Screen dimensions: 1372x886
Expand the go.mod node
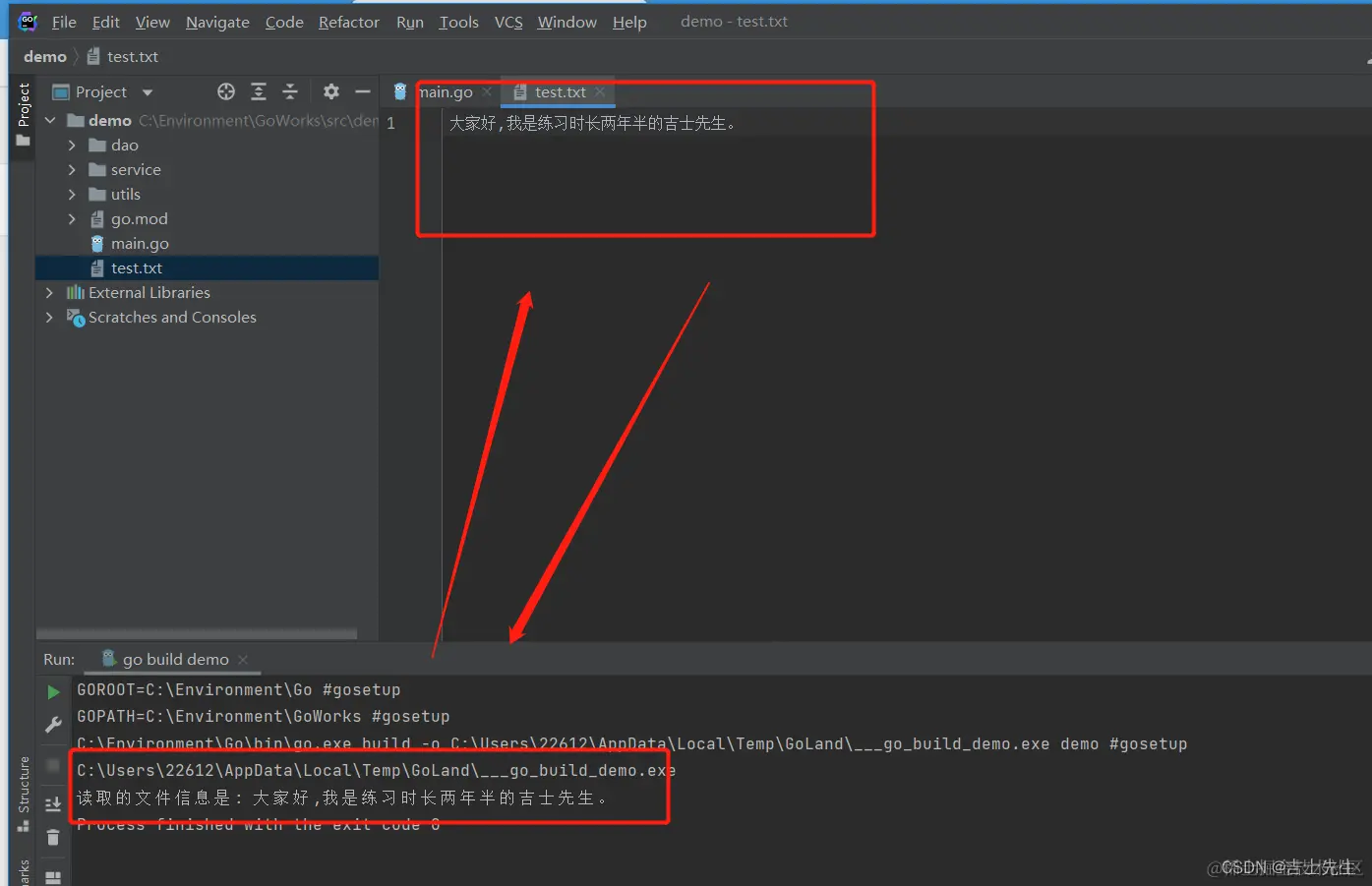(x=72, y=218)
